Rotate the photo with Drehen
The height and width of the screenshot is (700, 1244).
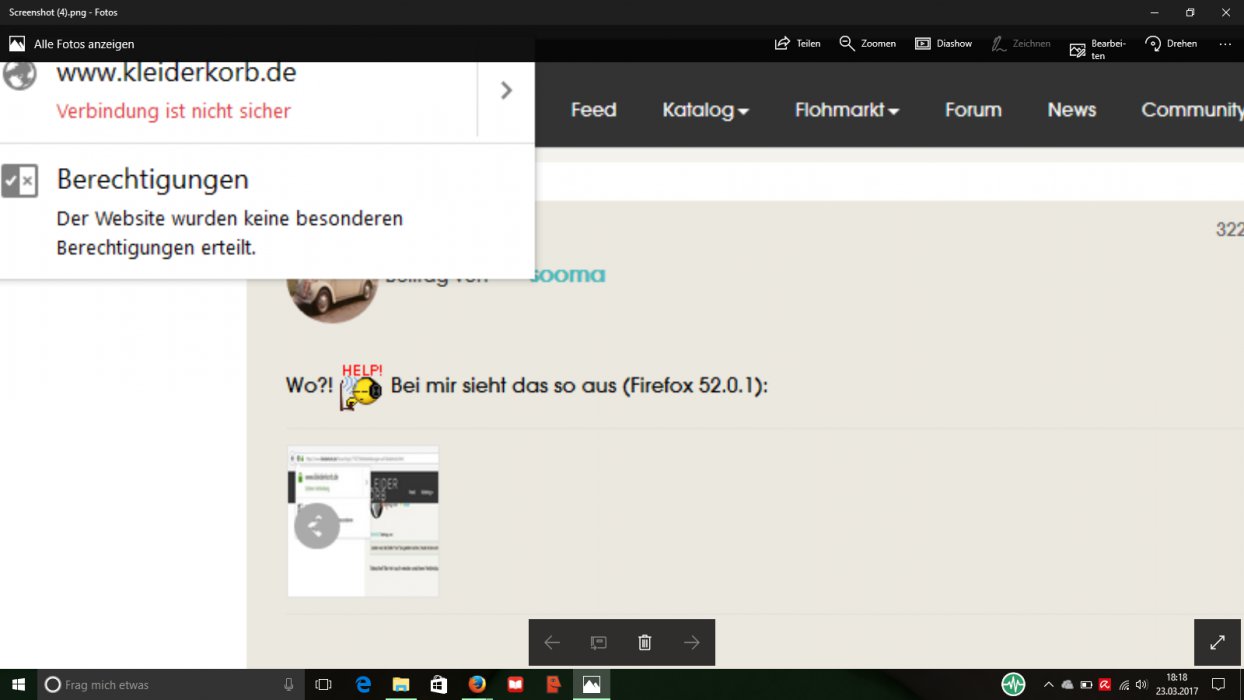coord(1171,44)
